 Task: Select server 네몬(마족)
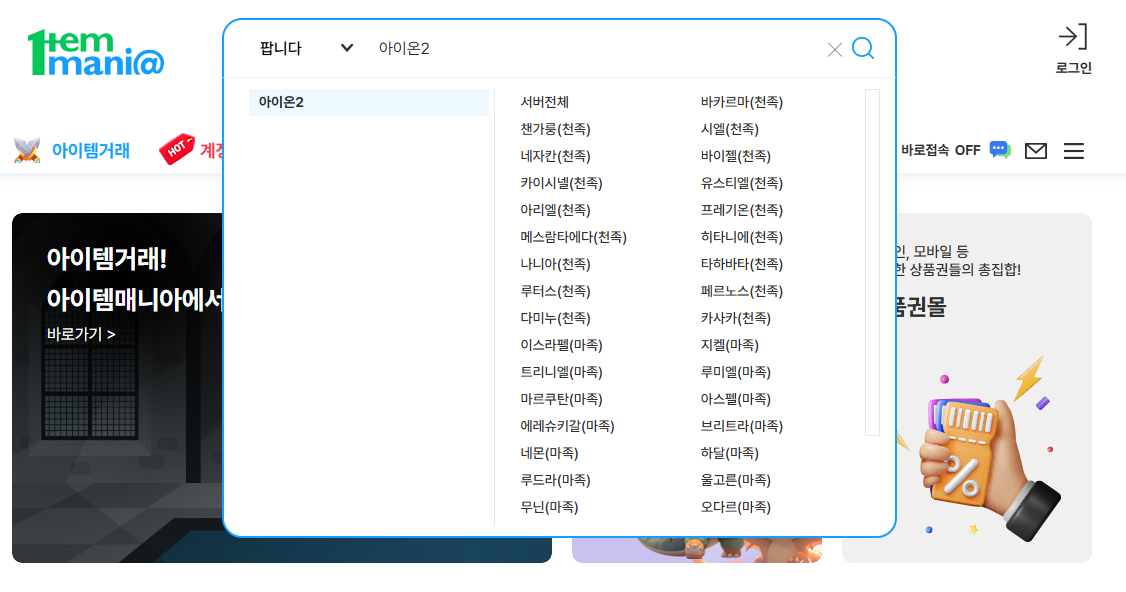549,453
